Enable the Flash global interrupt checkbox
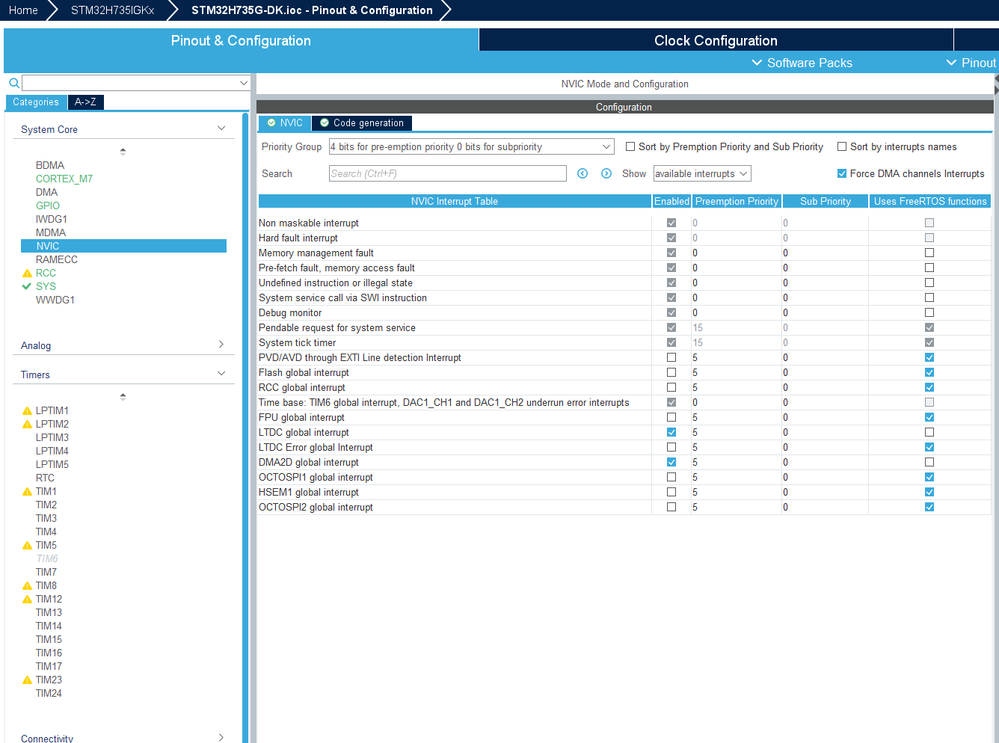Image resolution: width=999 pixels, height=743 pixels. 672,372
